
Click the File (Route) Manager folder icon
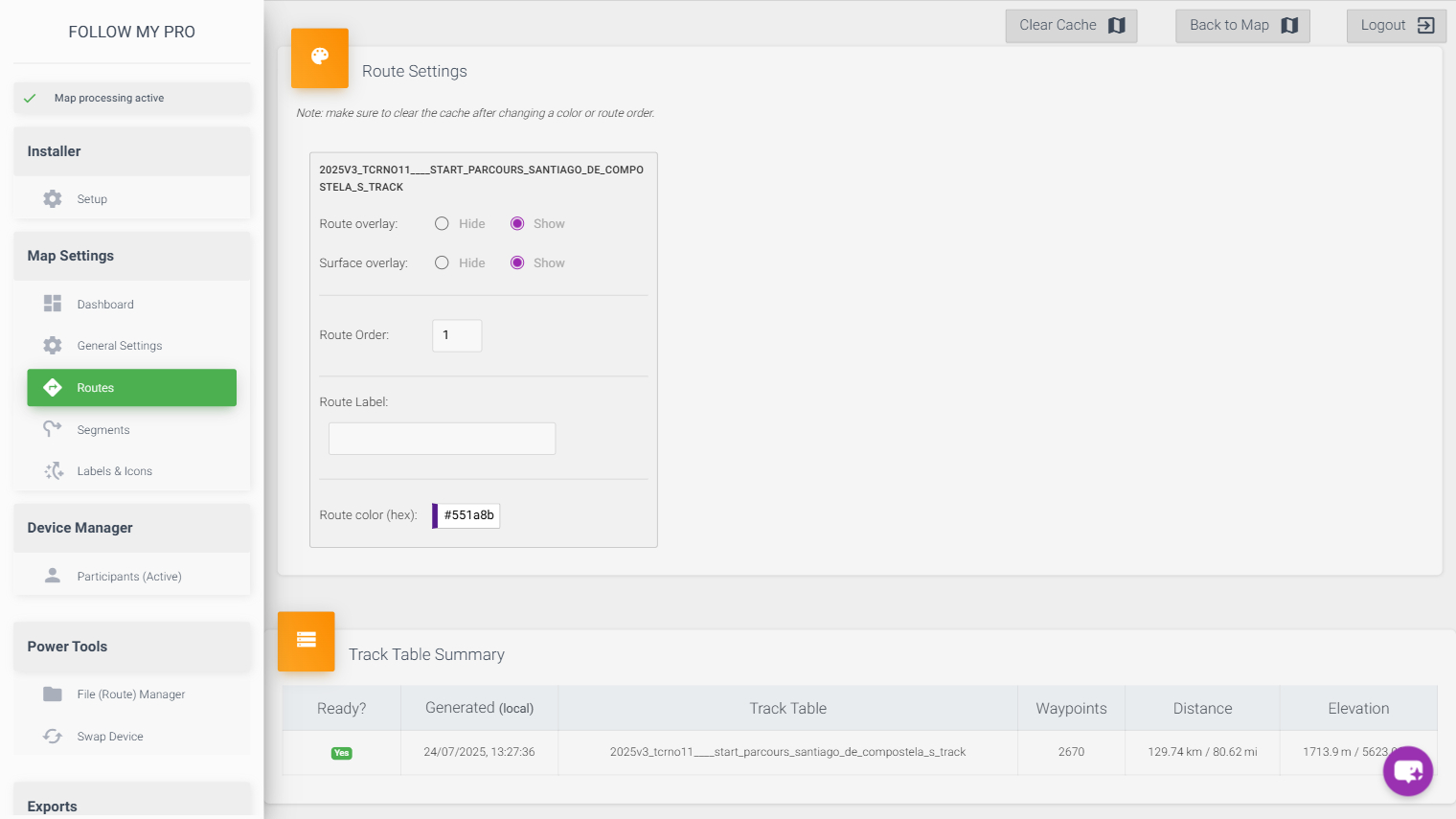tap(53, 694)
